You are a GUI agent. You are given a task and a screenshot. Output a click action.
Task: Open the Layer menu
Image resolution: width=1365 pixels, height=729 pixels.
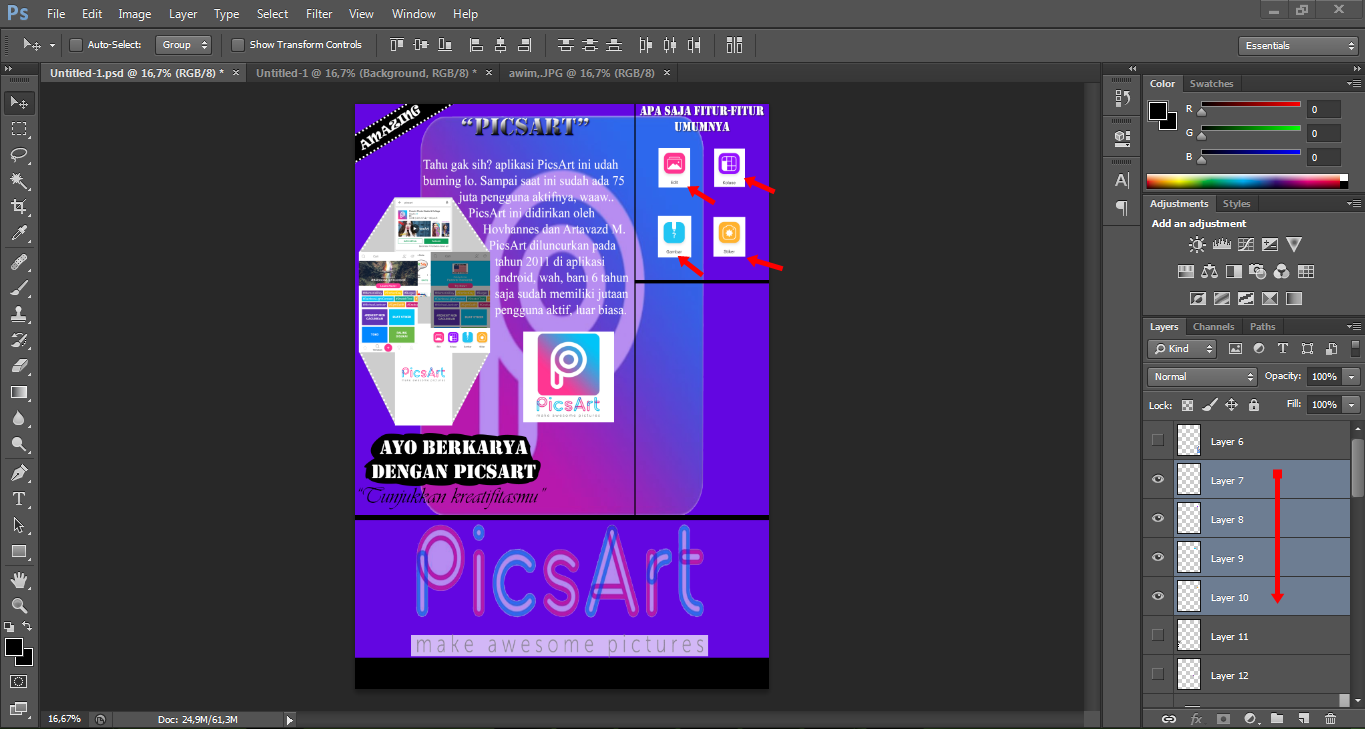[x=183, y=14]
